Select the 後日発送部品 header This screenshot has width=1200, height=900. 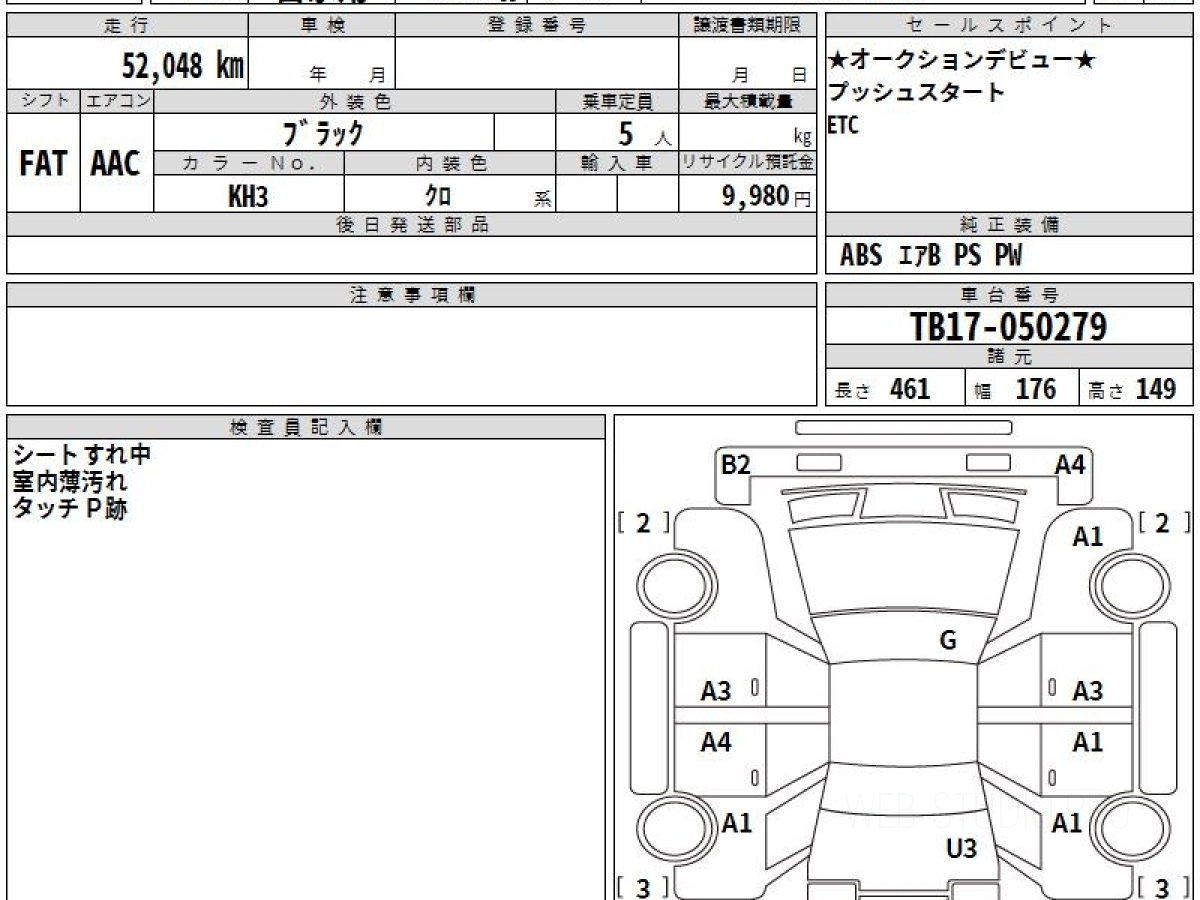click(411, 225)
